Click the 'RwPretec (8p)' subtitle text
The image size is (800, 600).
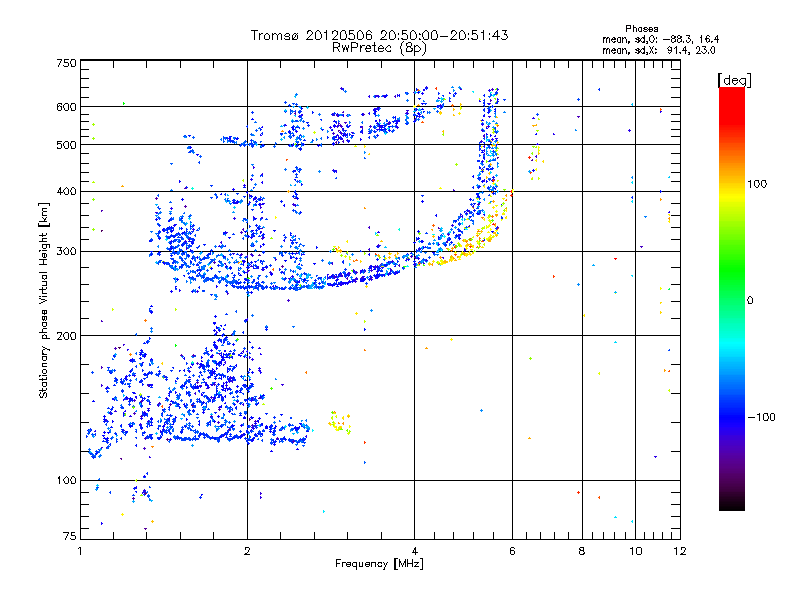click(379, 48)
